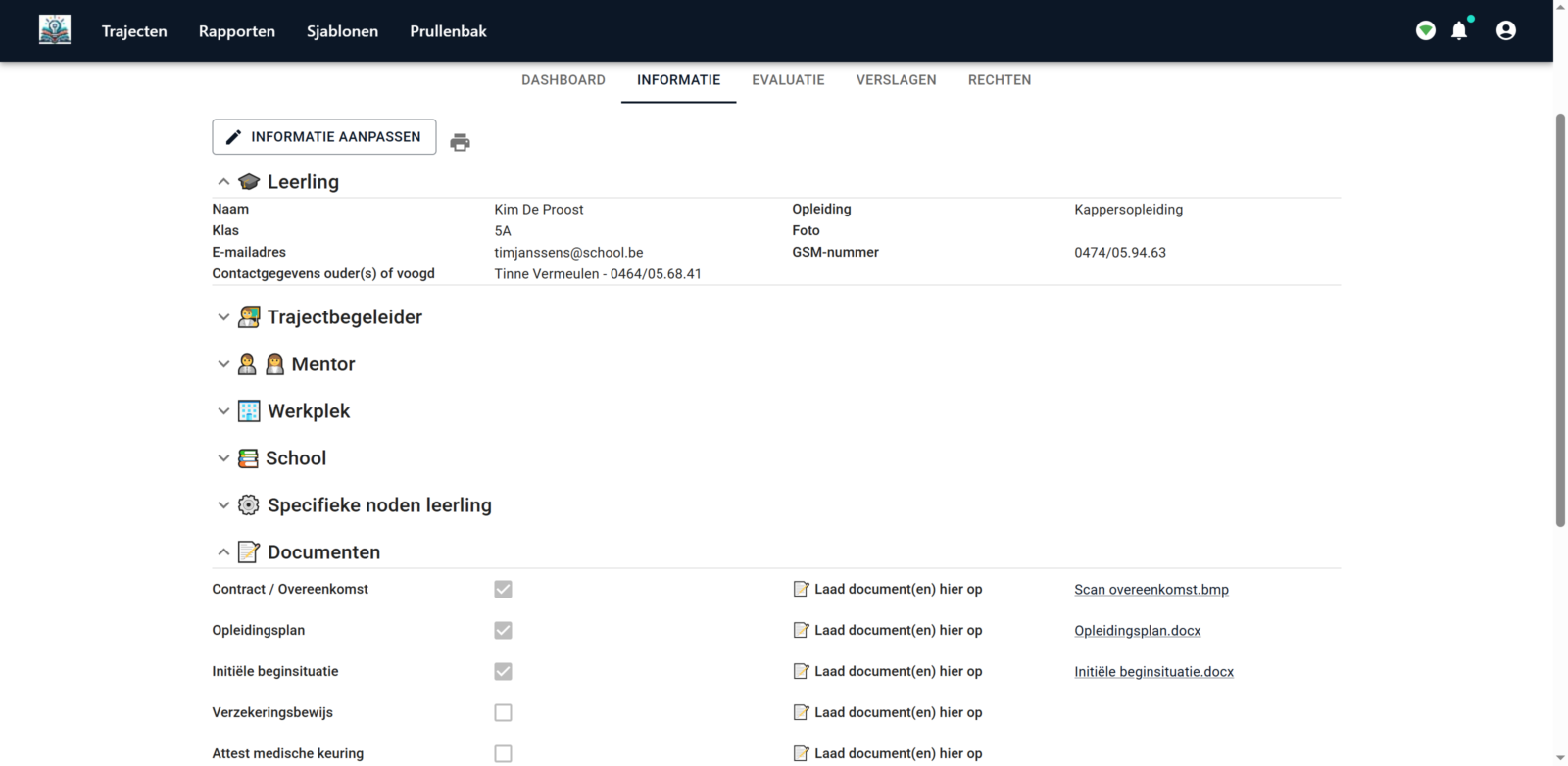1568x766 pixels.
Task: Open the notifications bell
Action: coord(1459,31)
